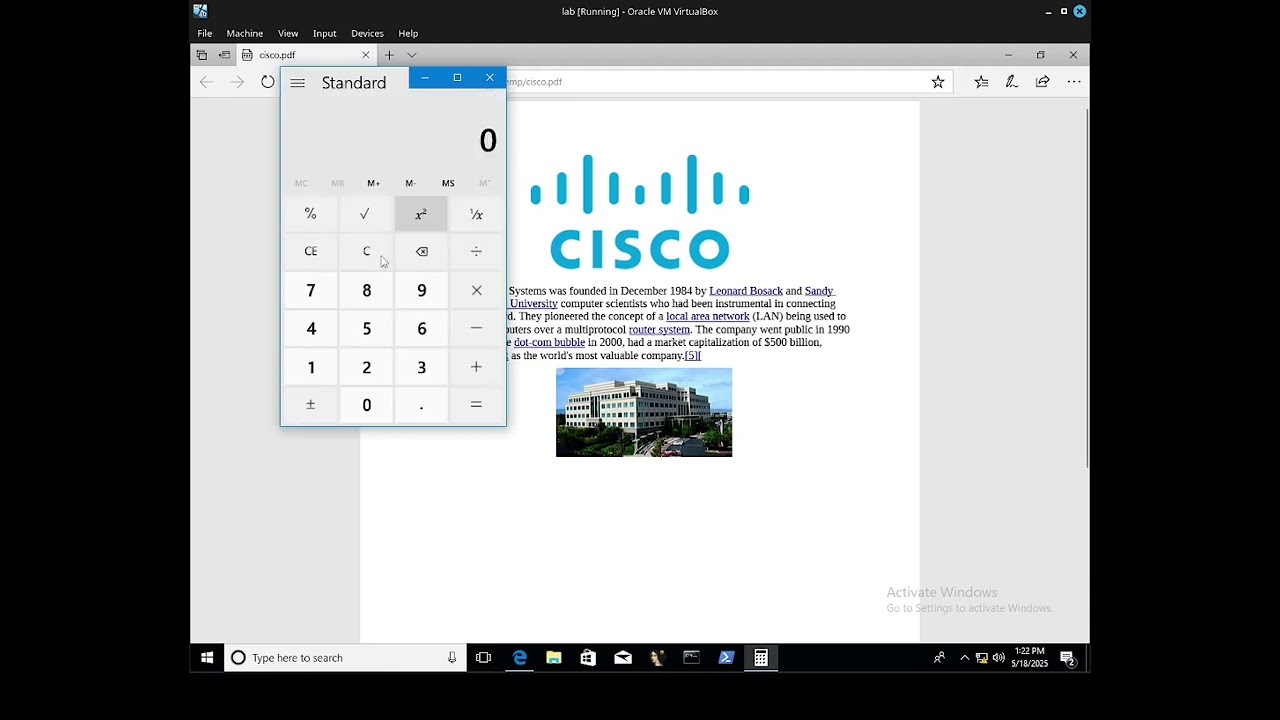Click calculator digit 2
1280x720 pixels.
click(366, 367)
